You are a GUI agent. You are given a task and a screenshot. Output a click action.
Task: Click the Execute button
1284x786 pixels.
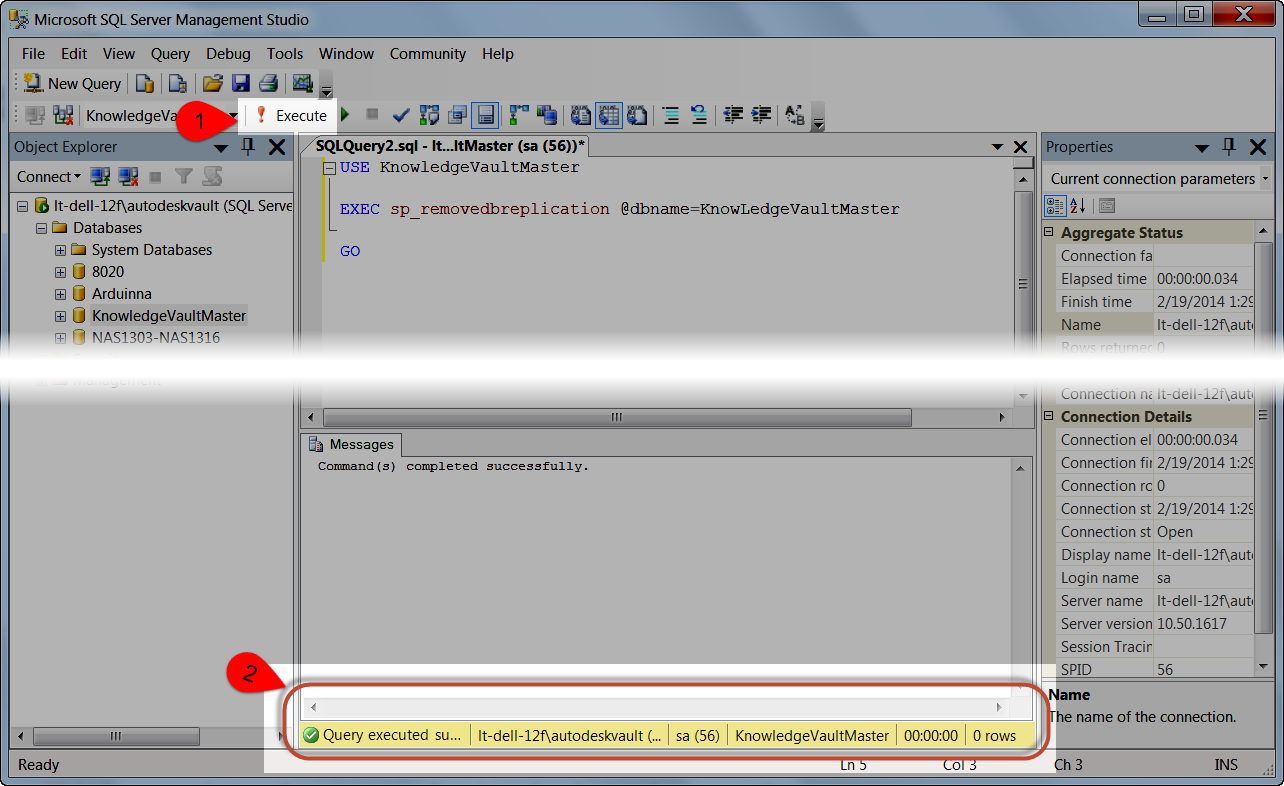pyautogui.click(x=291, y=116)
